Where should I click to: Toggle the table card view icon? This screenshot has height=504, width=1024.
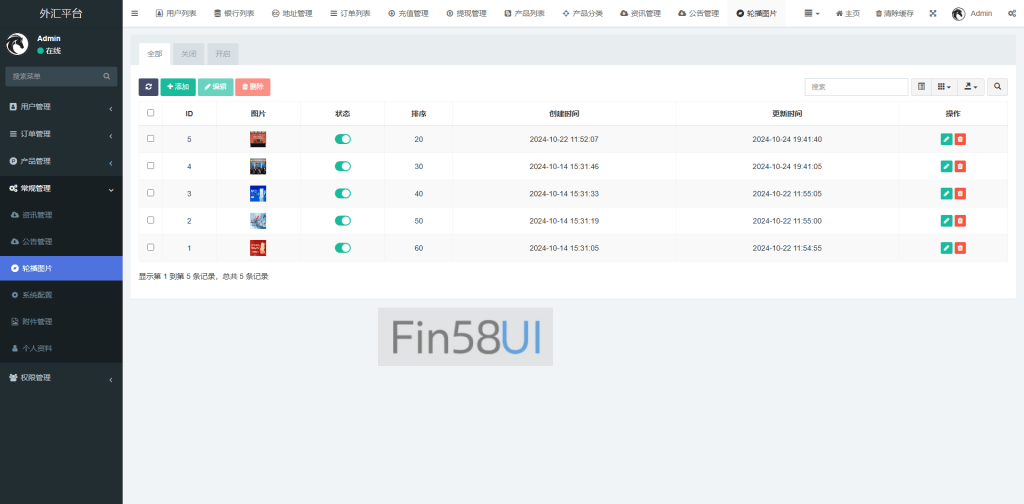click(921, 87)
